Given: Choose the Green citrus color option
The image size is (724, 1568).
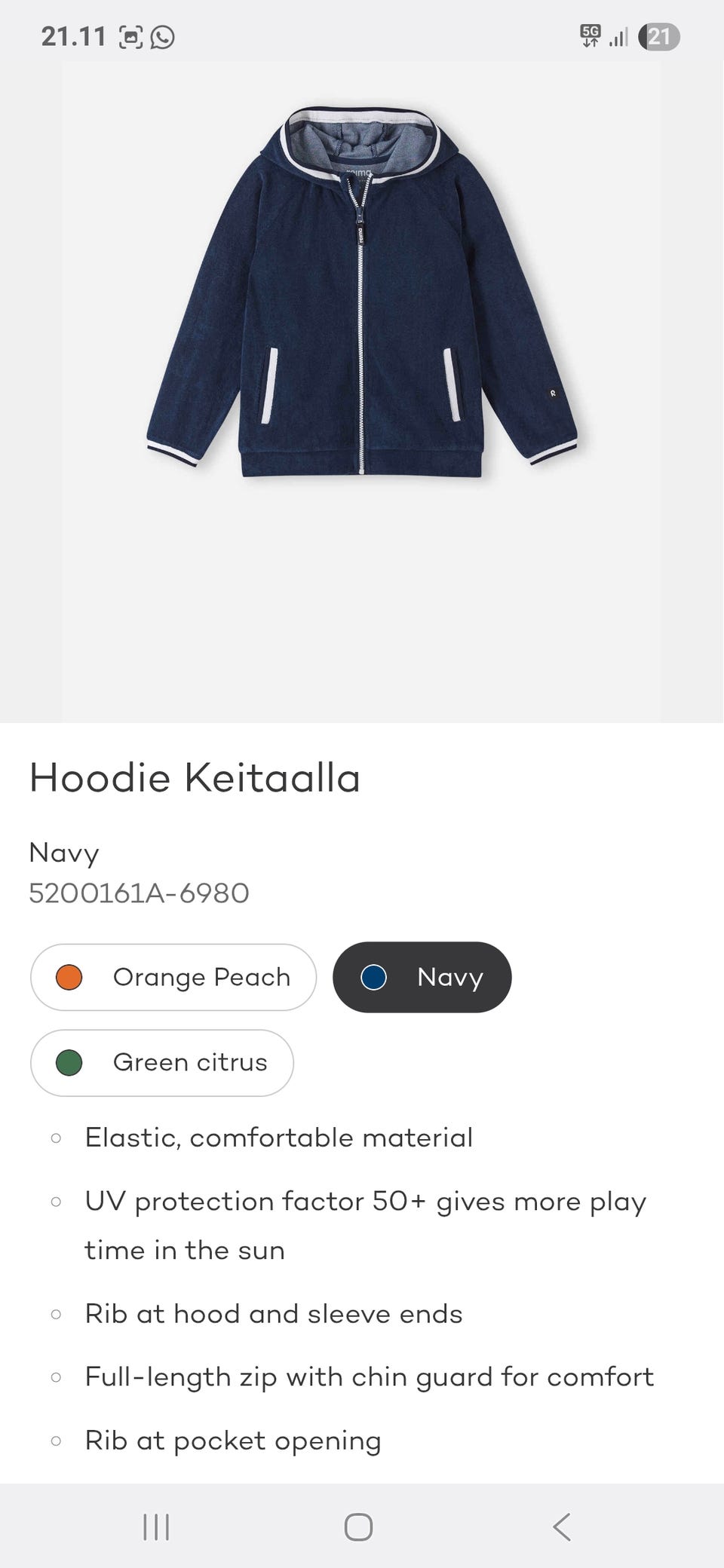Looking at the screenshot, I should tap(161, 1063).
